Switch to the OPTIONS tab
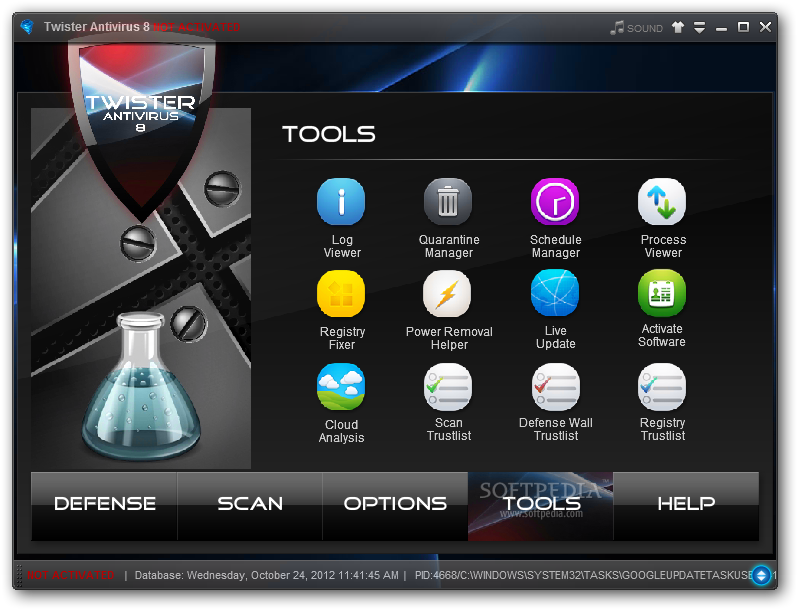The image size is (798, 610). (395, 506)
